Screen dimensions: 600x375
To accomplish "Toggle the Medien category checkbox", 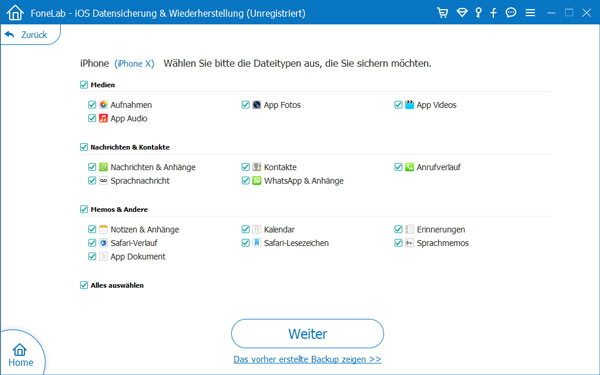I will [84, 85].
